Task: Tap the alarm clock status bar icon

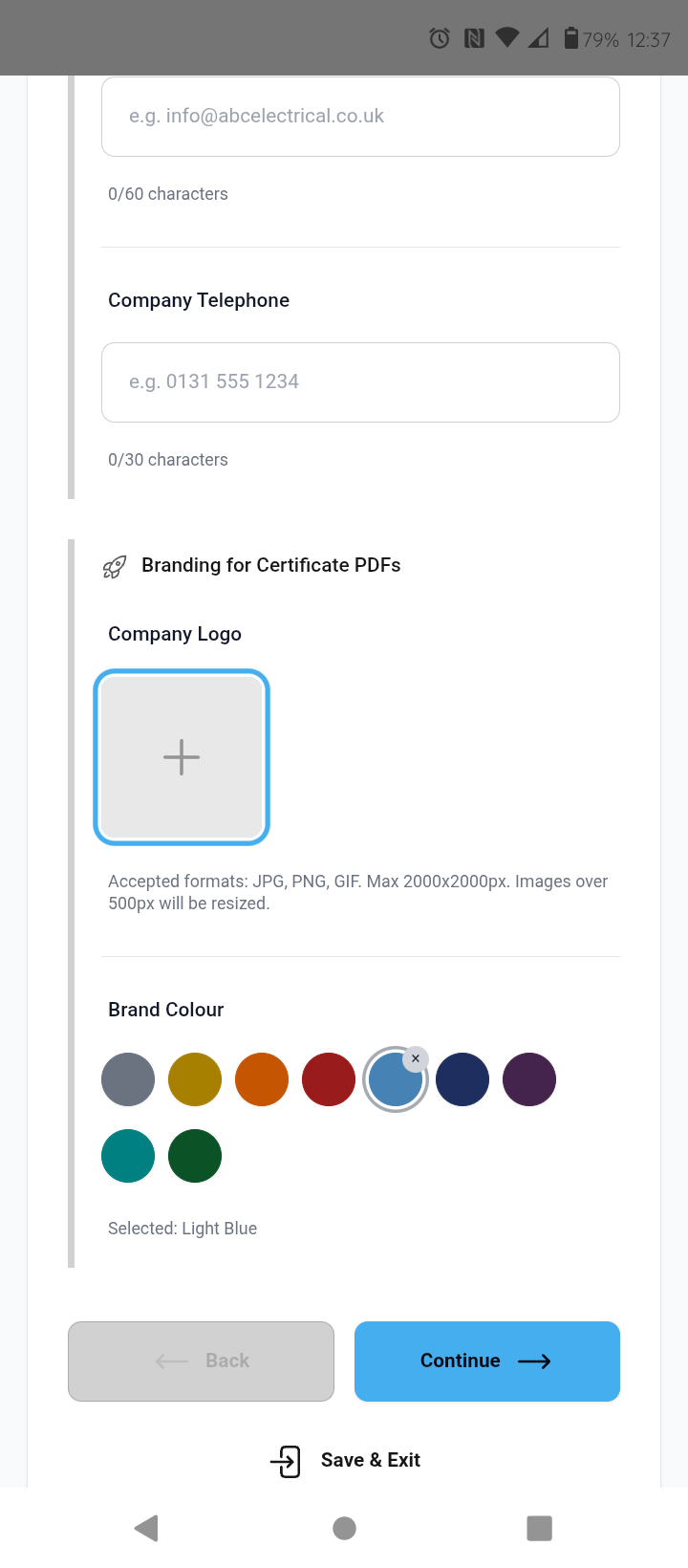Action: pyautogui.click(x=439, y=37)
